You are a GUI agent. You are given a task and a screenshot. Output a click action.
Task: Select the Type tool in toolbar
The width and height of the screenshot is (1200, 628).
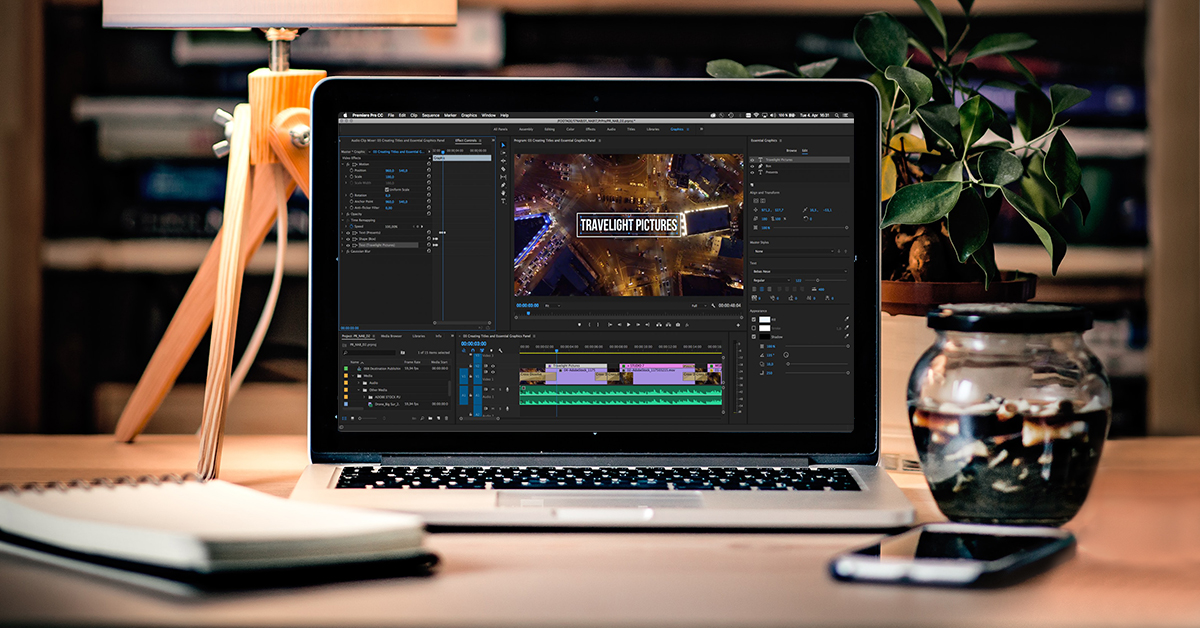(x=503, y=200)
